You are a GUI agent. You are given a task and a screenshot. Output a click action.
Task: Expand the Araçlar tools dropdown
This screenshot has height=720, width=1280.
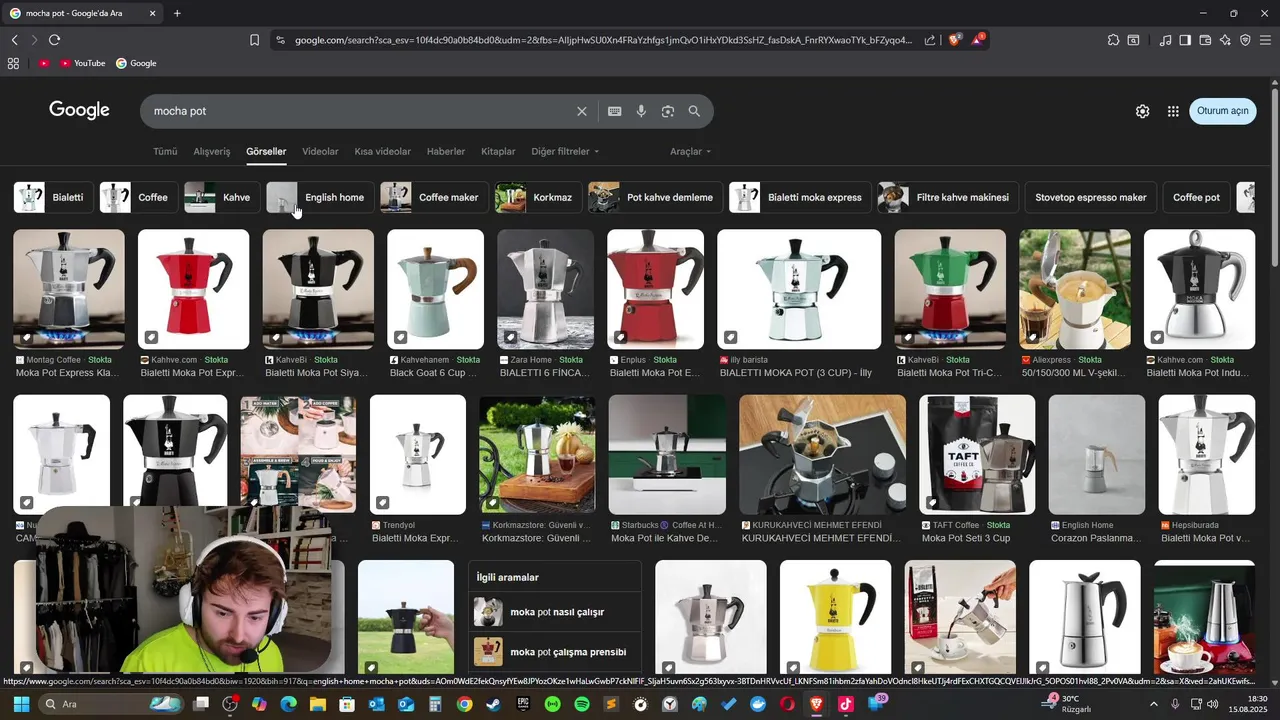691,151
